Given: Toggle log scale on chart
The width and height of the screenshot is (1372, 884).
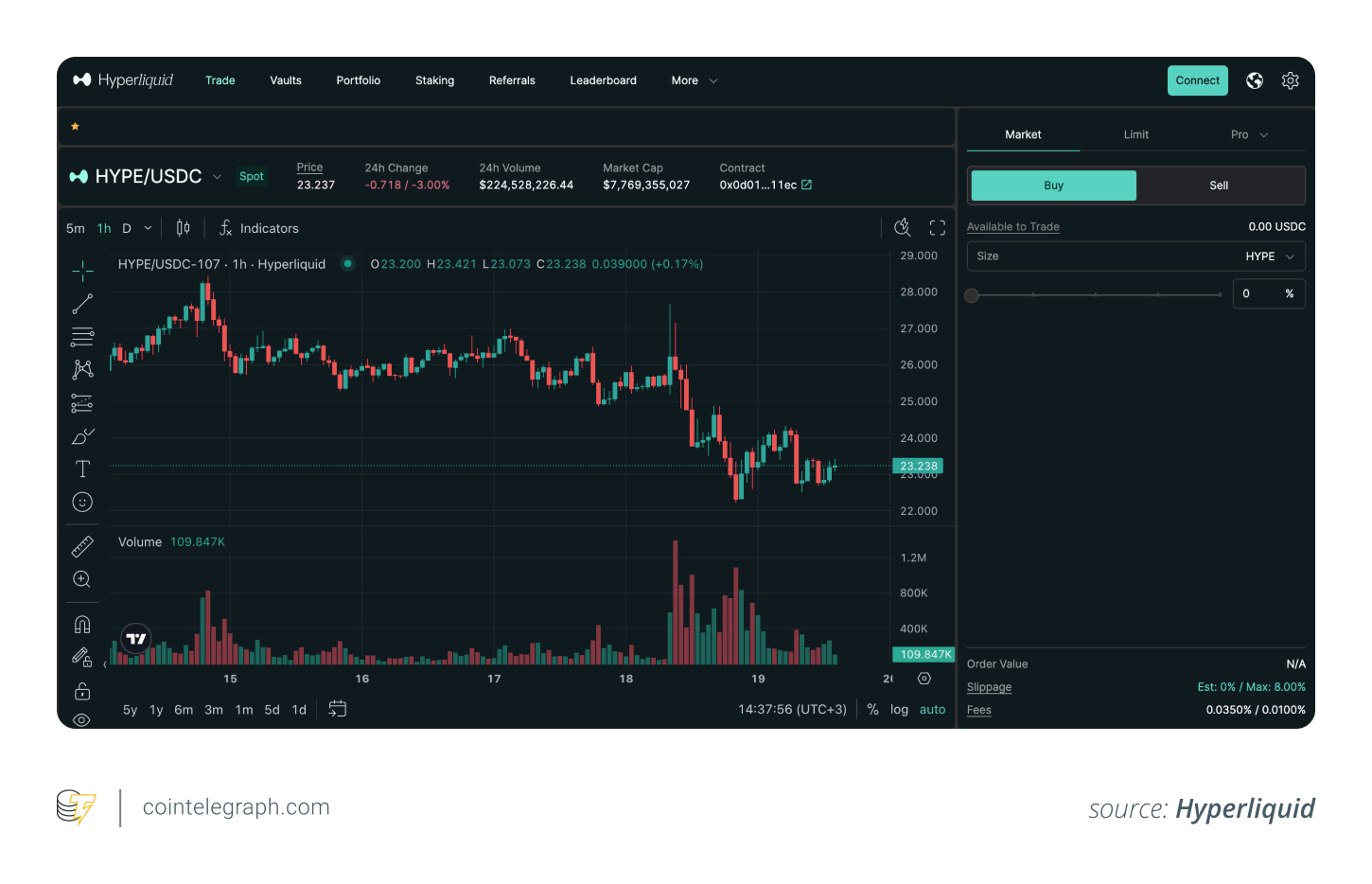Looking at the screenshot, I should click(899, 710).
